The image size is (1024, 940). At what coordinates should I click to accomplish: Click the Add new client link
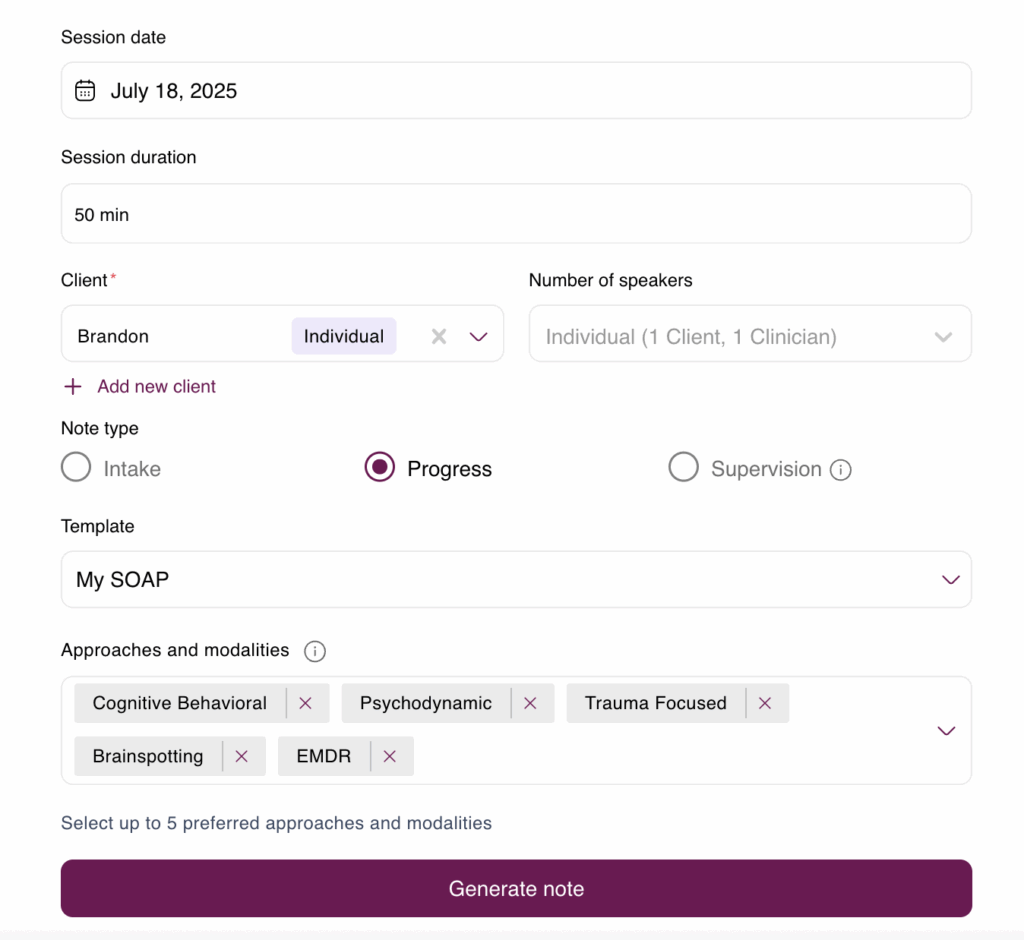[x=156, y=387]
